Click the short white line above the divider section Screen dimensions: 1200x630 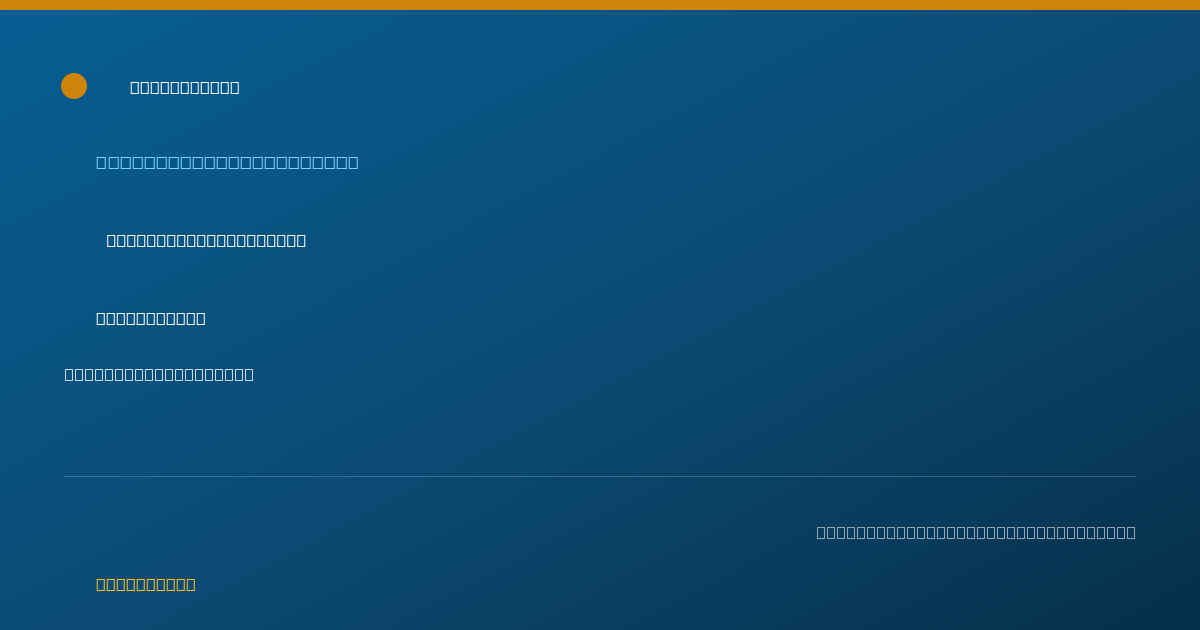click(x=151, y=318)
